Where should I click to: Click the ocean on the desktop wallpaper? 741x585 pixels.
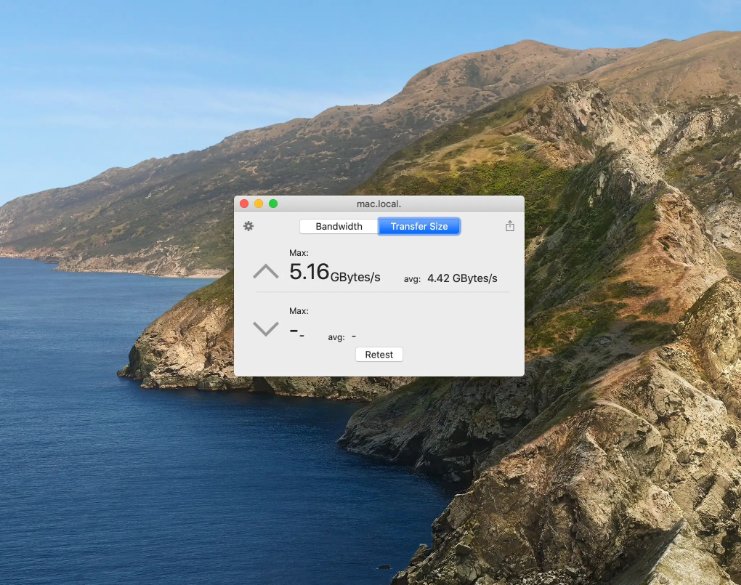click(x=150, y=470)
